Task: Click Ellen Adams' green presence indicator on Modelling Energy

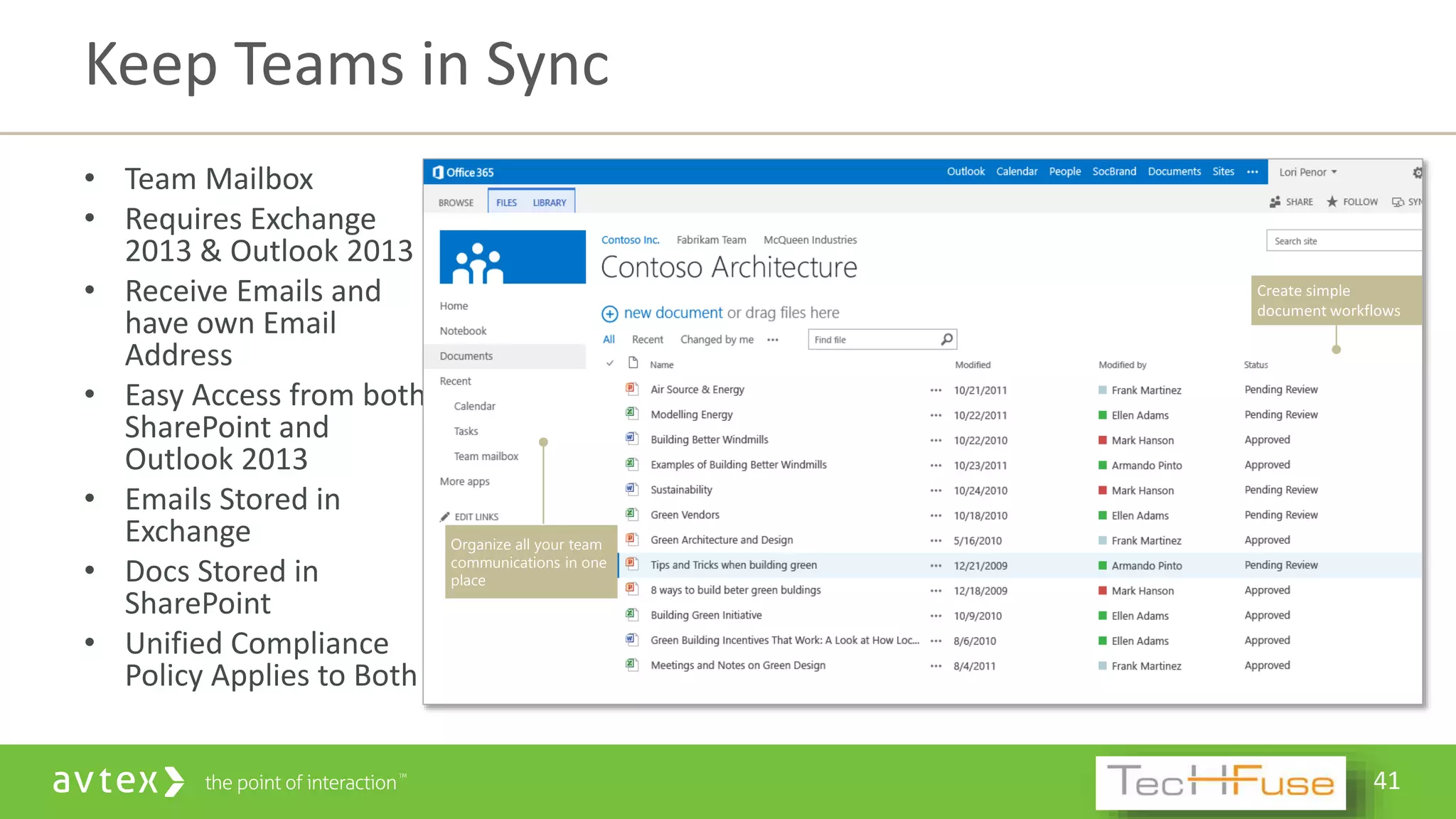Action: pos(1103,415)
